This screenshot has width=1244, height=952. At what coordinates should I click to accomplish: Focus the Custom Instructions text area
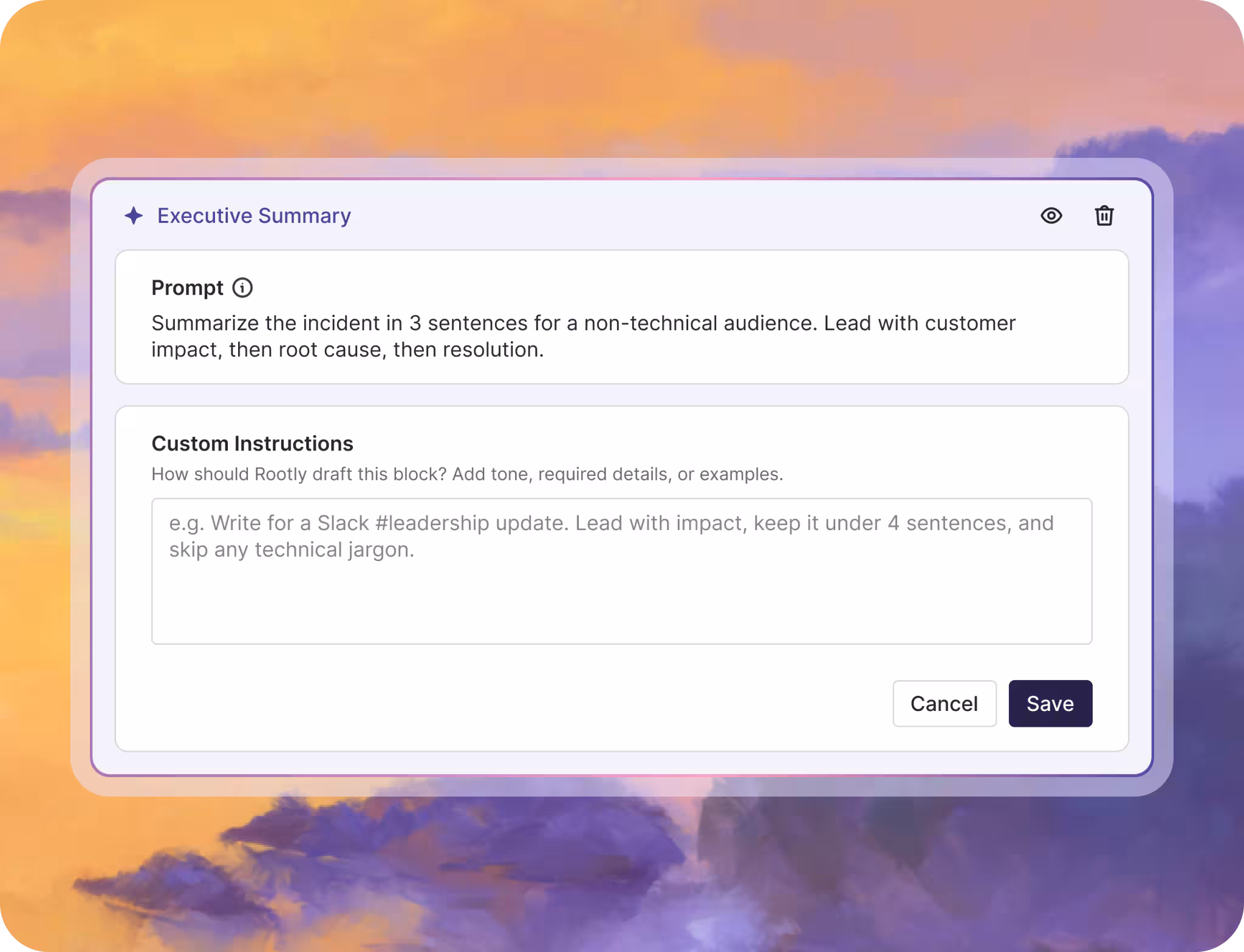click(x=621, y=571)
